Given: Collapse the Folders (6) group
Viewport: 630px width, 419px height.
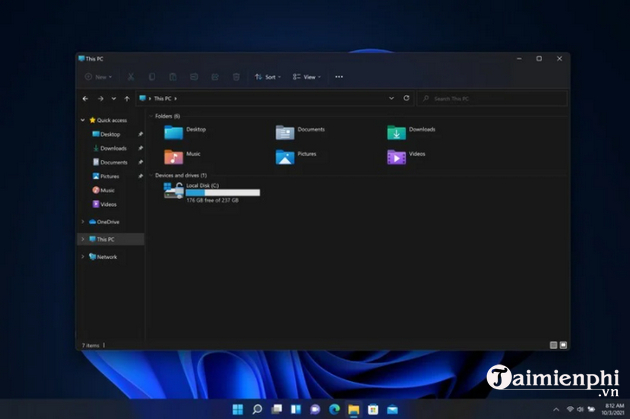Looking at the screenshot, I should click(151, 116).
